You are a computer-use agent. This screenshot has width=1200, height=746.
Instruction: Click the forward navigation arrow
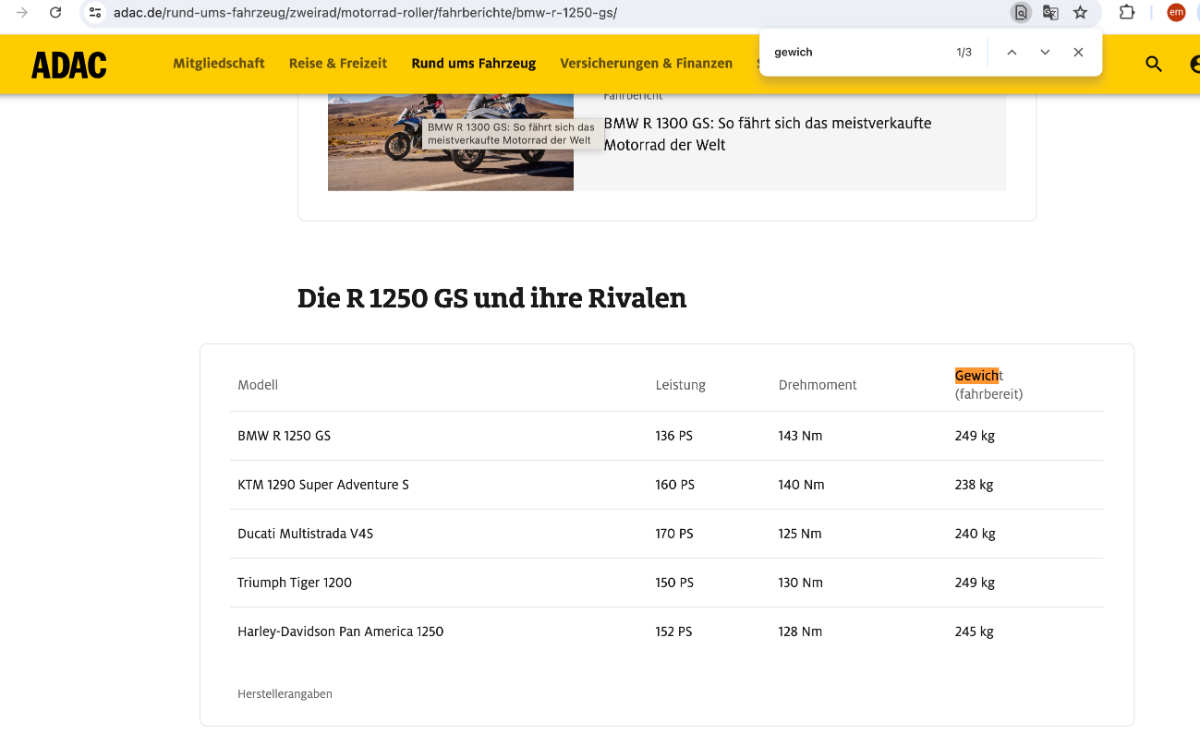pos(22,13)
